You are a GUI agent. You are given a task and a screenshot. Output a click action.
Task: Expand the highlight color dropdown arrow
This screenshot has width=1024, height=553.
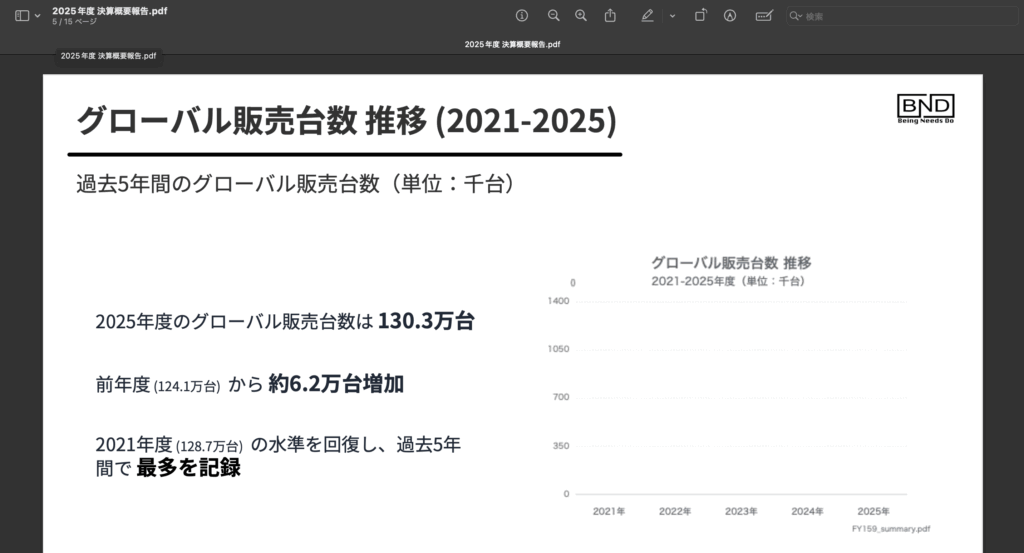point(672,16)
